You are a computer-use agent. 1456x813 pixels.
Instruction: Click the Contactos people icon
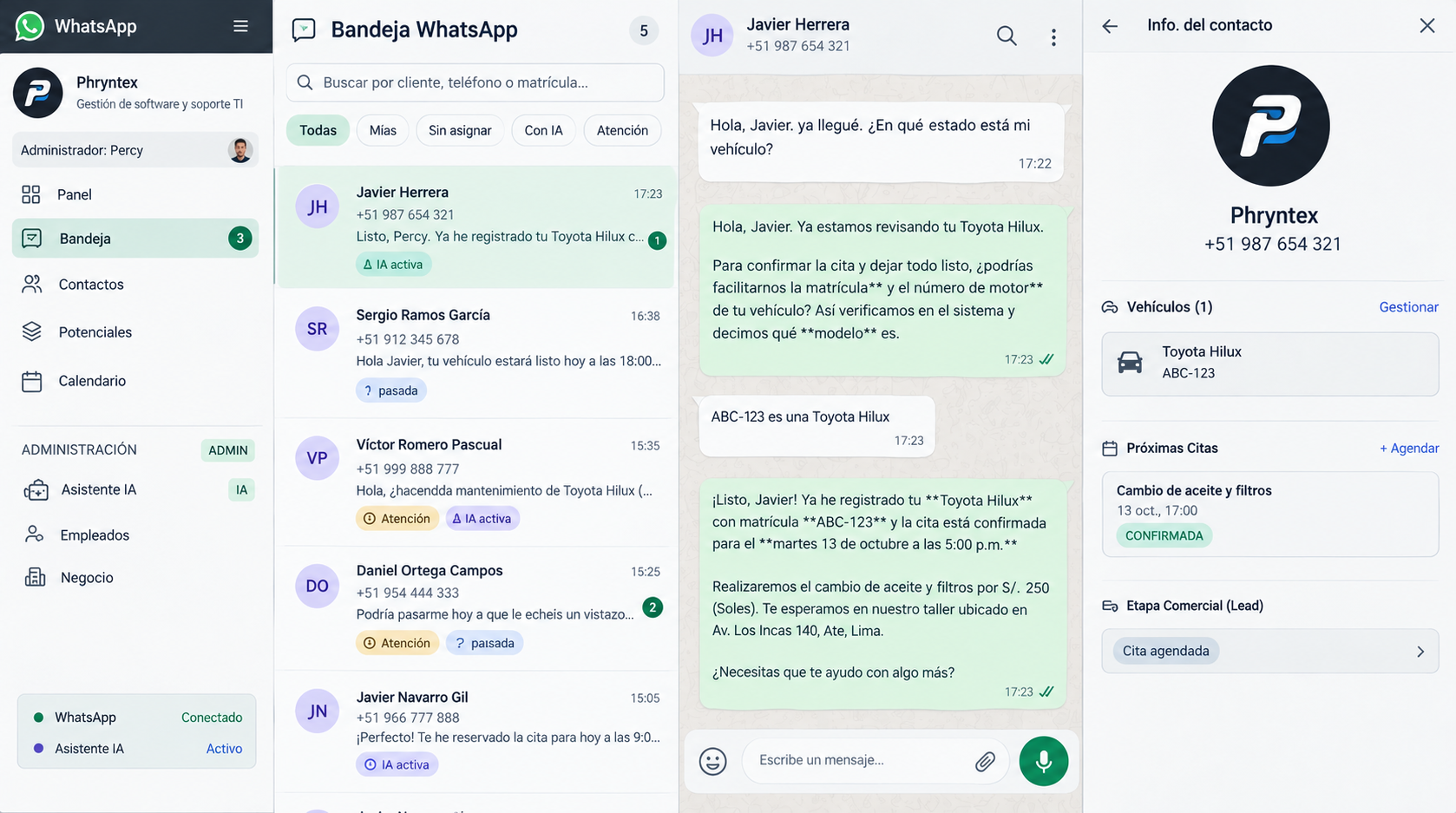(x=32, y=284)
